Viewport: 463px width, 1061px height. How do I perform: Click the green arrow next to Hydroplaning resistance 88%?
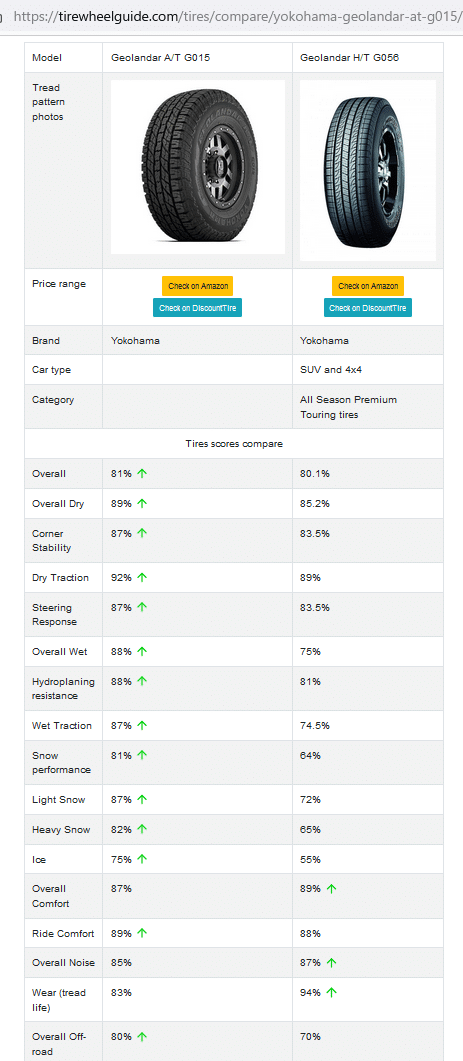[142, 681]
